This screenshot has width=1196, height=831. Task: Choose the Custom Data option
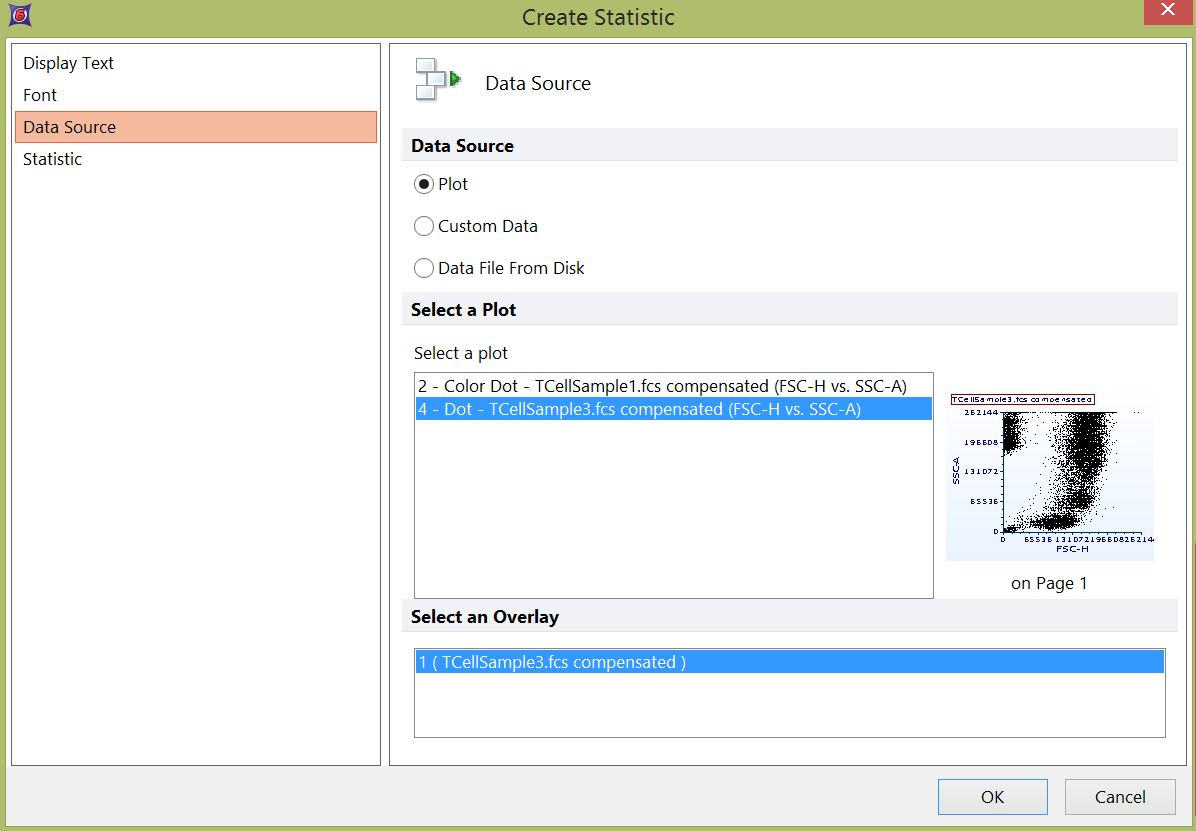pyautogui.click(x=424, y=226)
